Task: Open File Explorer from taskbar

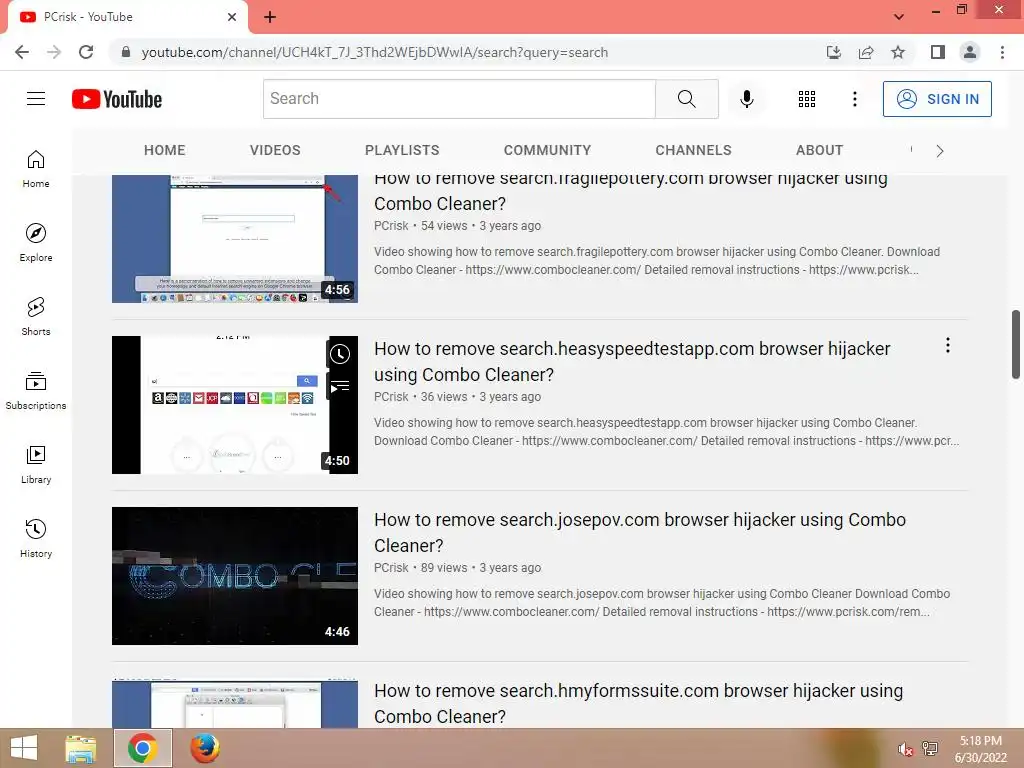Action: 81,748
